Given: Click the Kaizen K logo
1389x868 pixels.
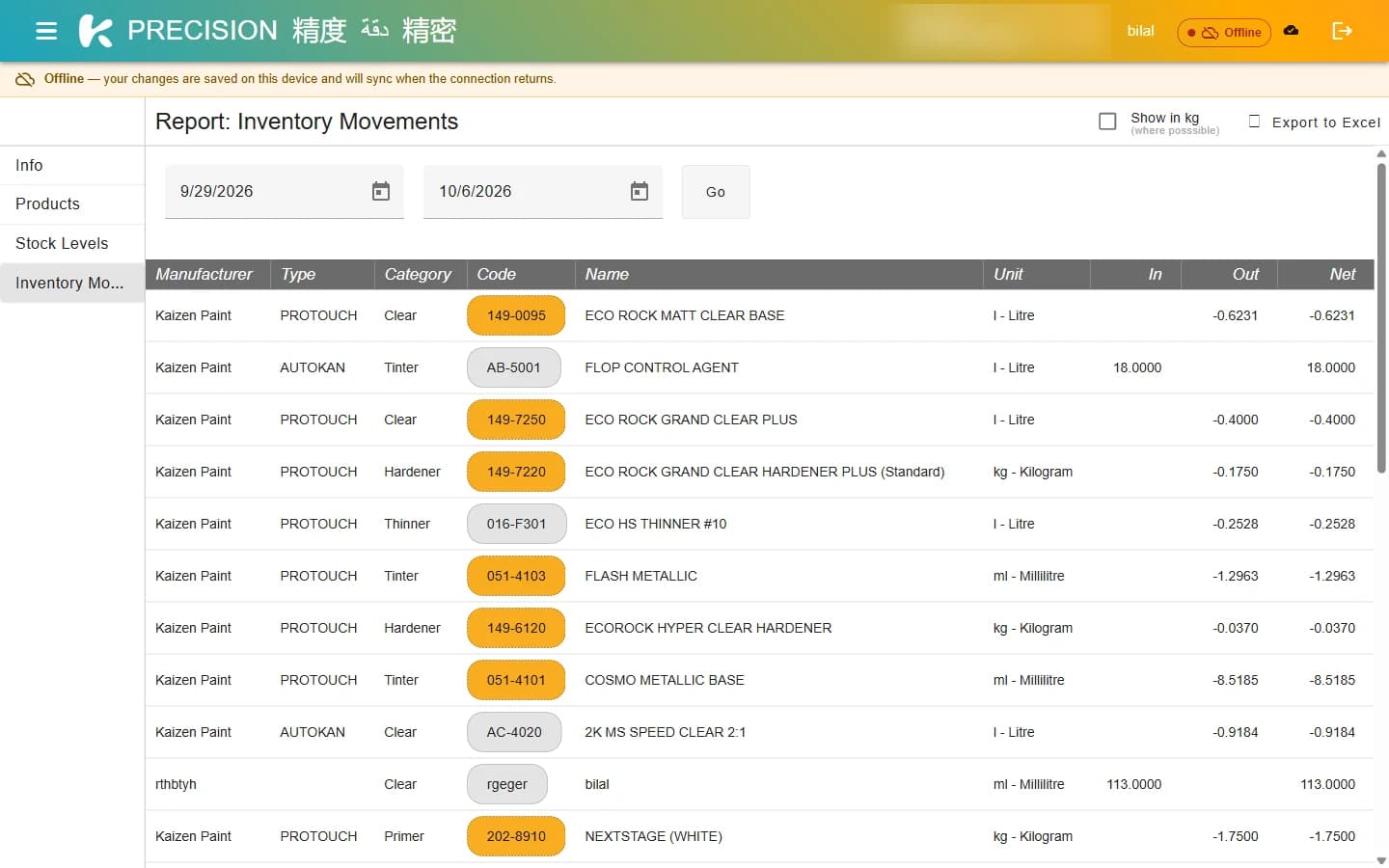Looking at the screenshot, I should pos(95,31).
